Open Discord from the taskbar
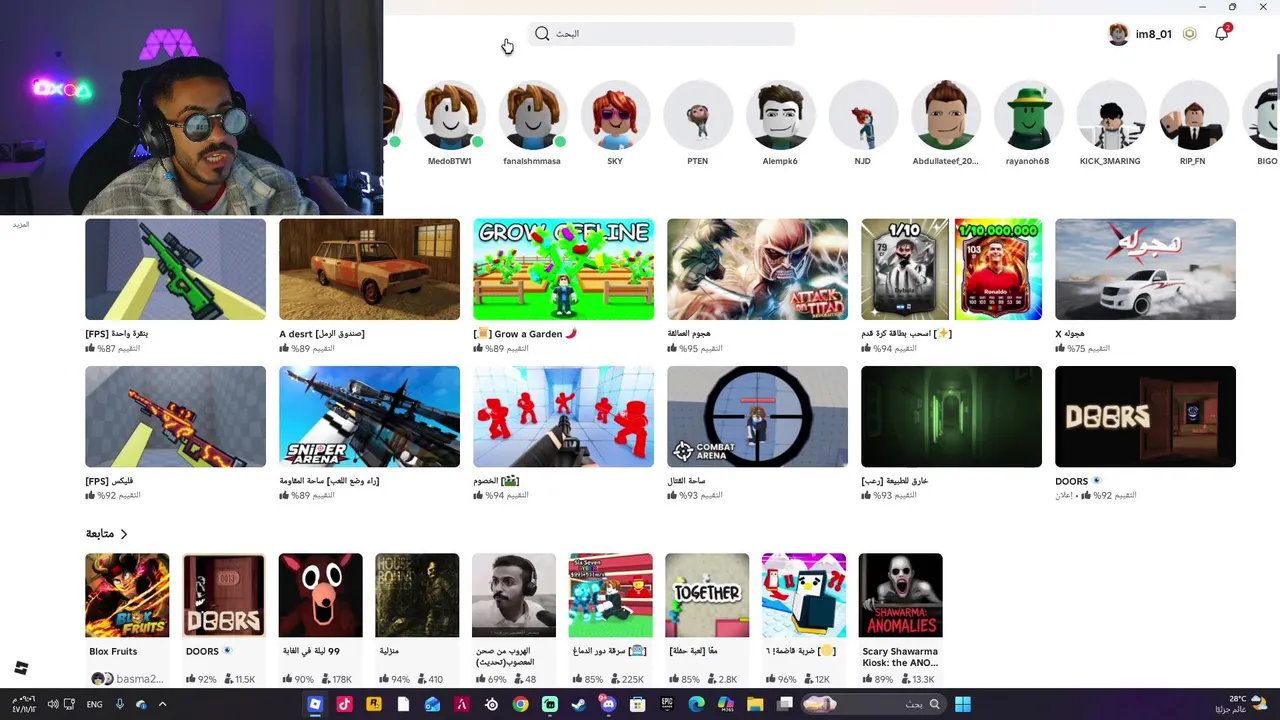 pyautogui.click(x=608, y=704)
